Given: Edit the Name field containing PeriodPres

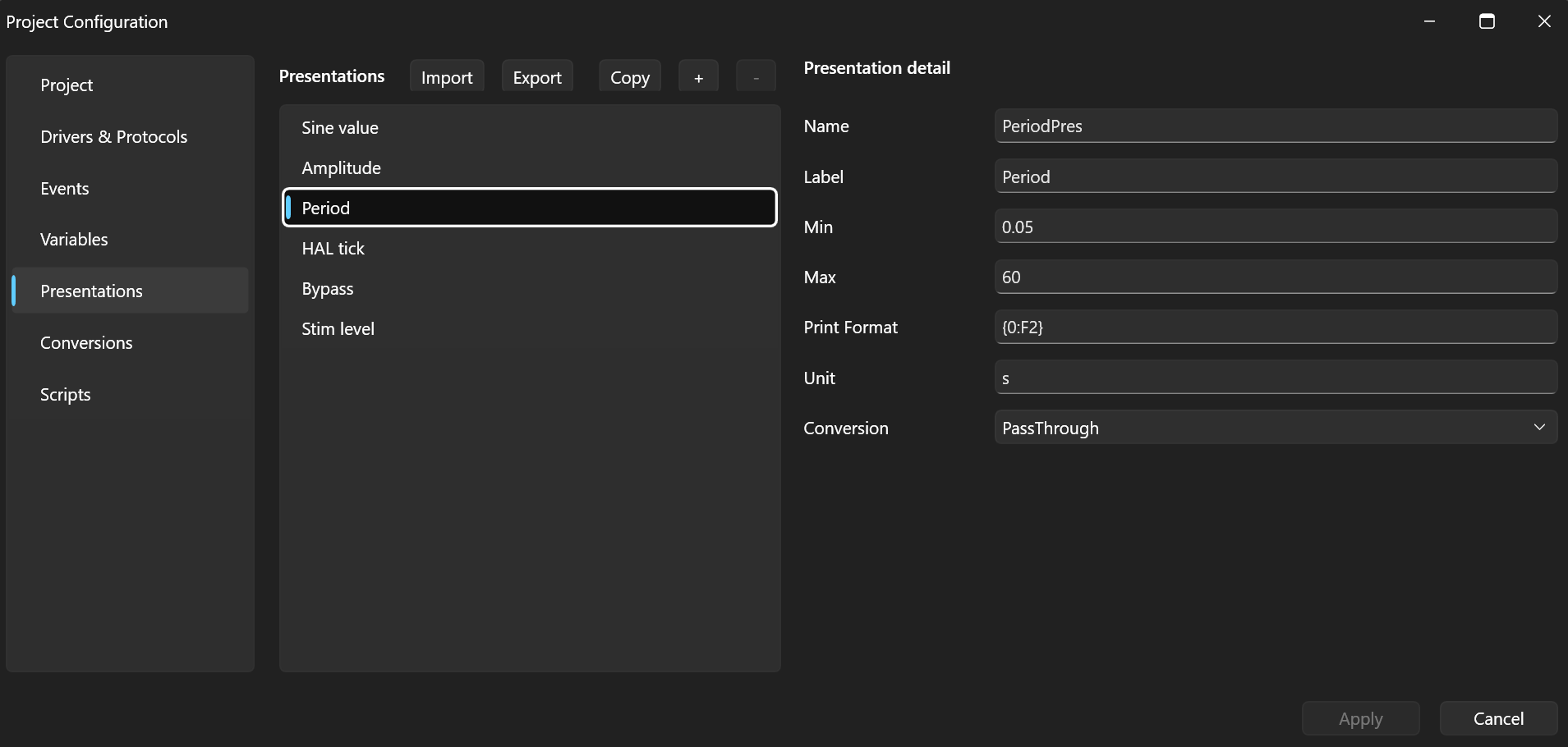Looking at the screenshot, I should click(x=1276, y=126).
